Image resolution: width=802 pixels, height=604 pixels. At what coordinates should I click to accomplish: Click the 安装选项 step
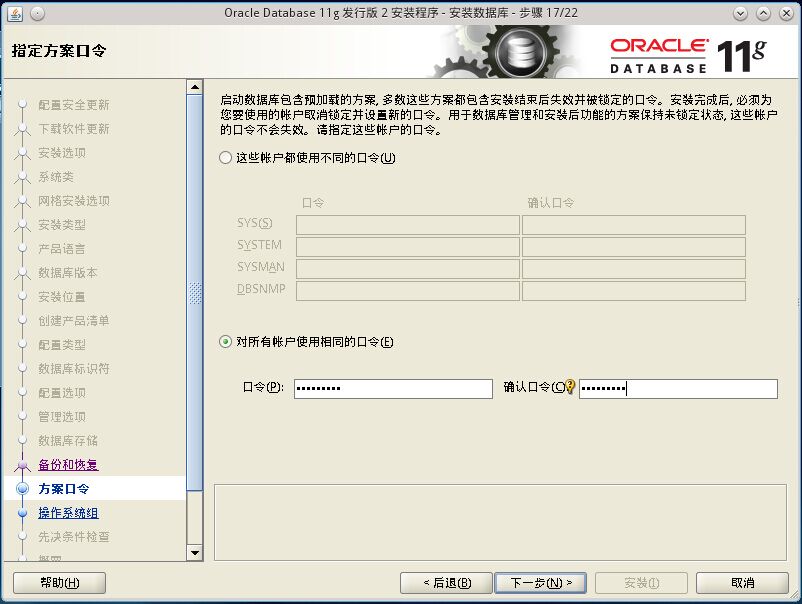(62, 153)
